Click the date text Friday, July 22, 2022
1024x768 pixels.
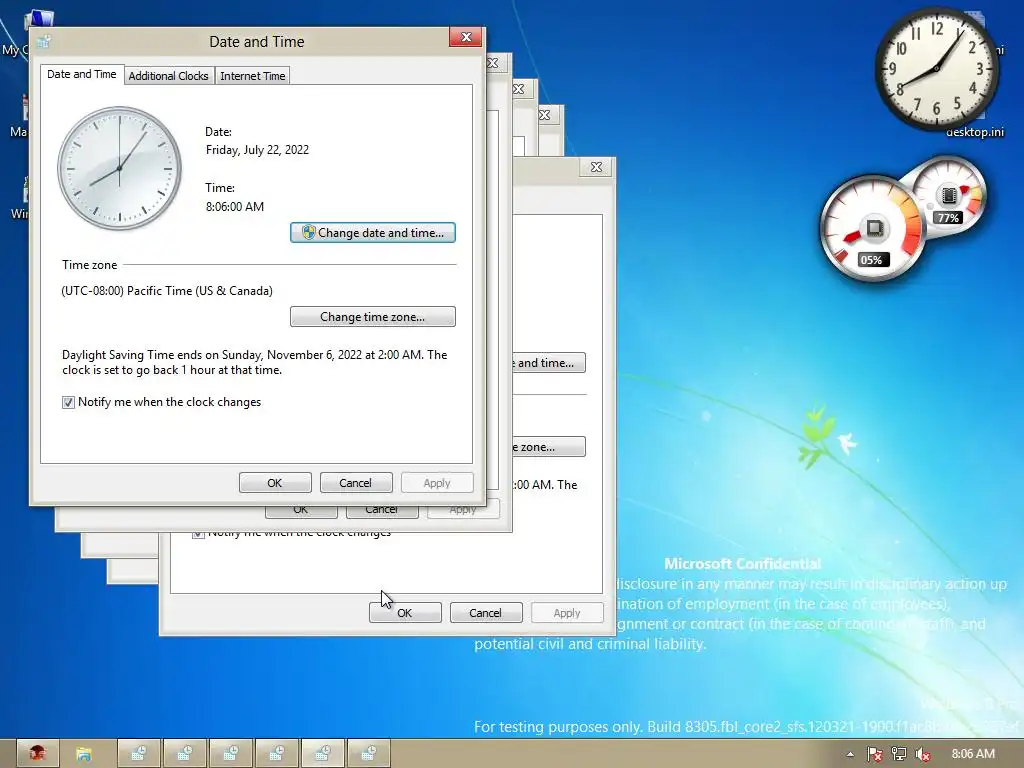[x=257, y=150]
